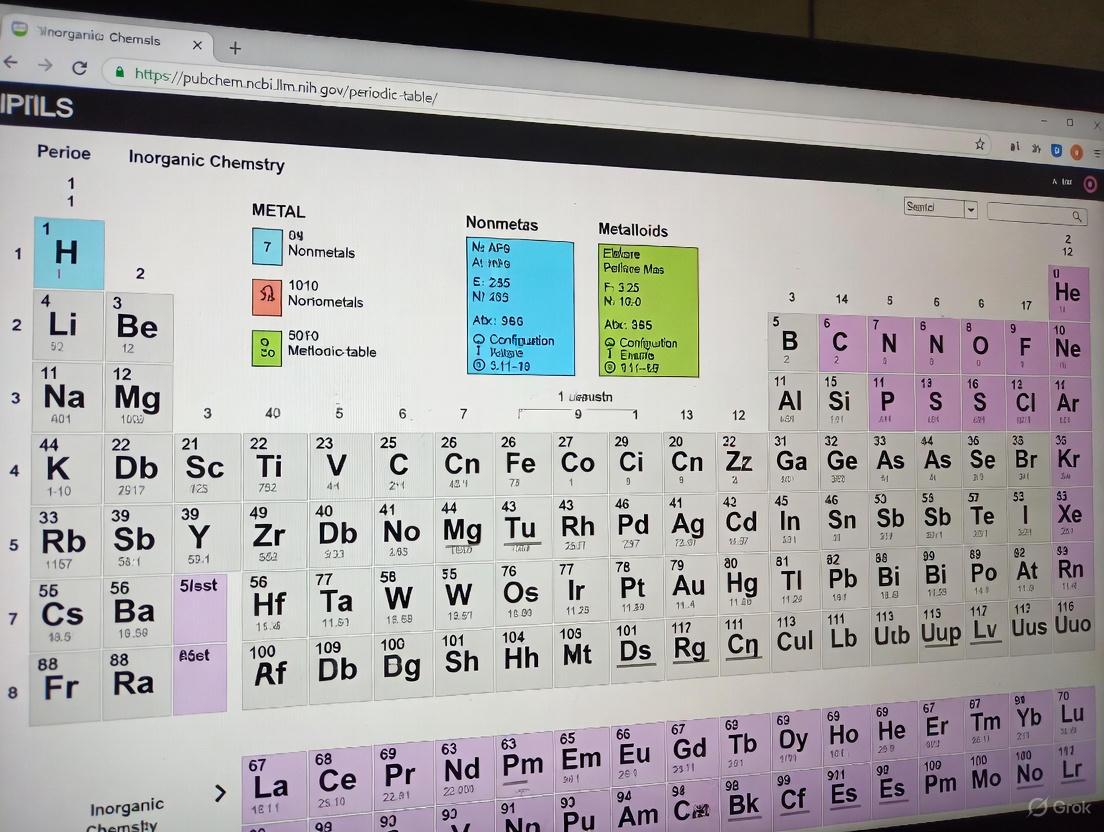Select the Be element cell
Screen dimensions: 1104x832
[139, 327]
